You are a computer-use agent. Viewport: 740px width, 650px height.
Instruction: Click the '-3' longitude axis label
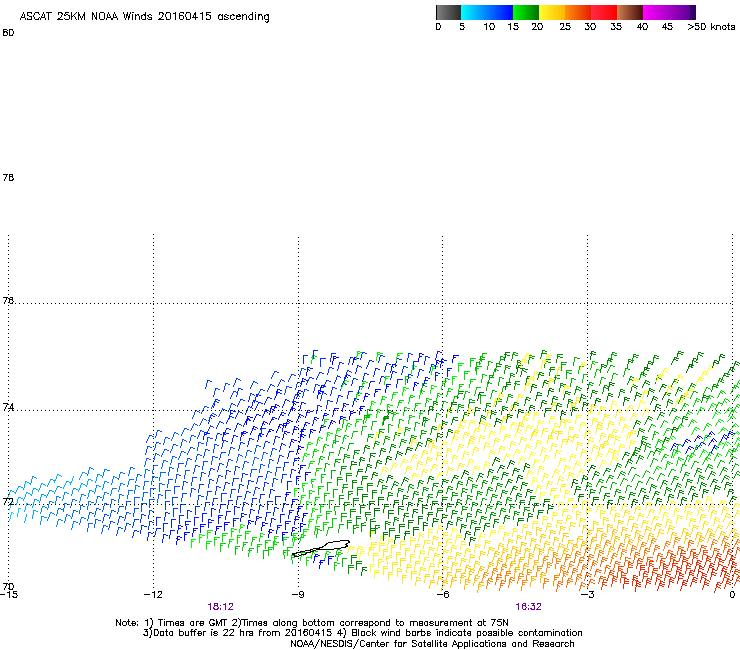(x=587, y=595)
